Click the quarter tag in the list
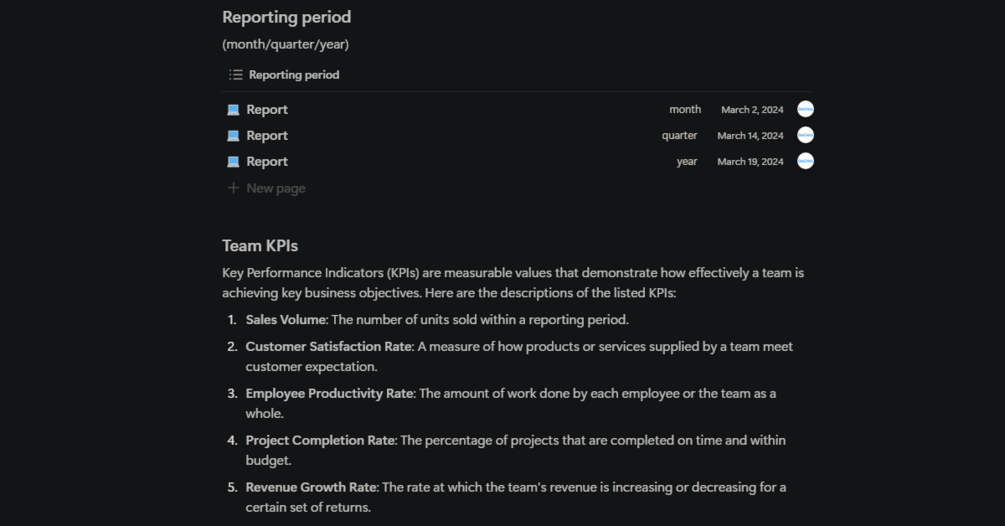1005x526 pixels. [679, 136]
